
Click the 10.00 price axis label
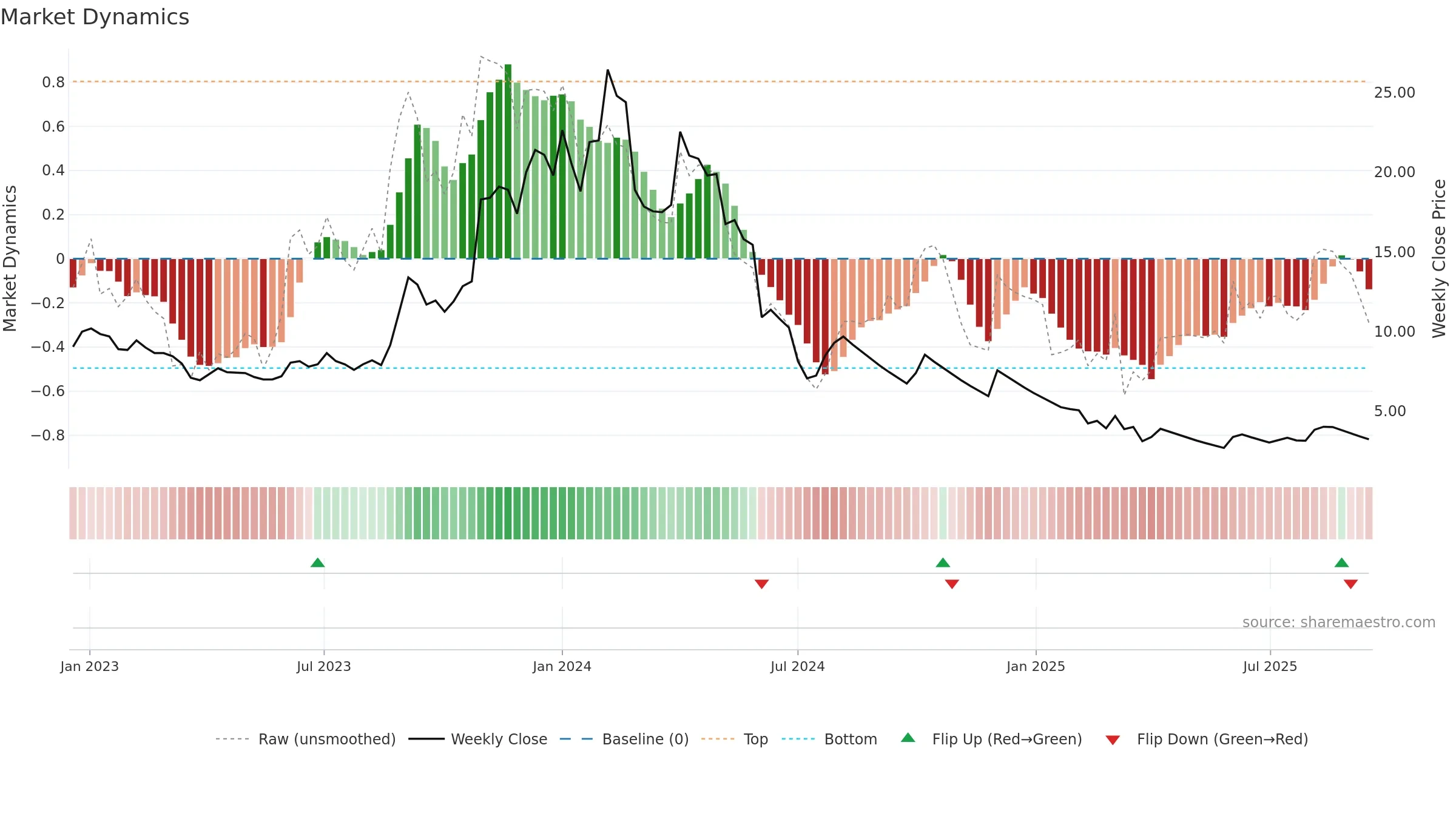coord(1395,332)
